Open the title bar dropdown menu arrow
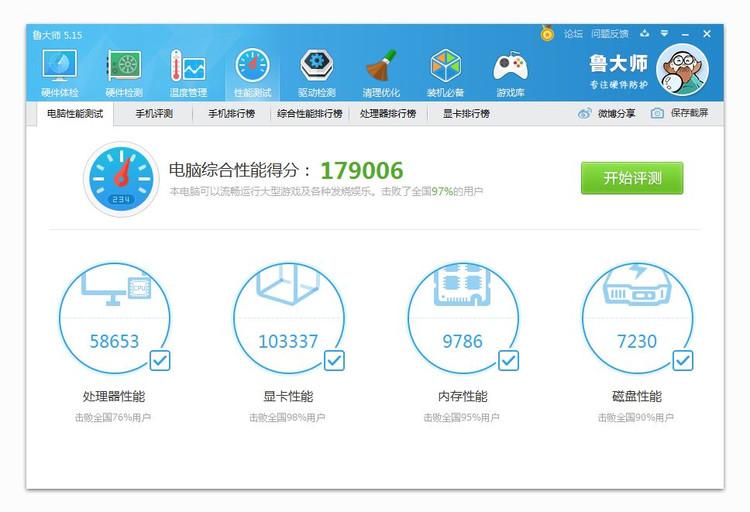The width and height of the screenshot is (750, 512). 664,33
